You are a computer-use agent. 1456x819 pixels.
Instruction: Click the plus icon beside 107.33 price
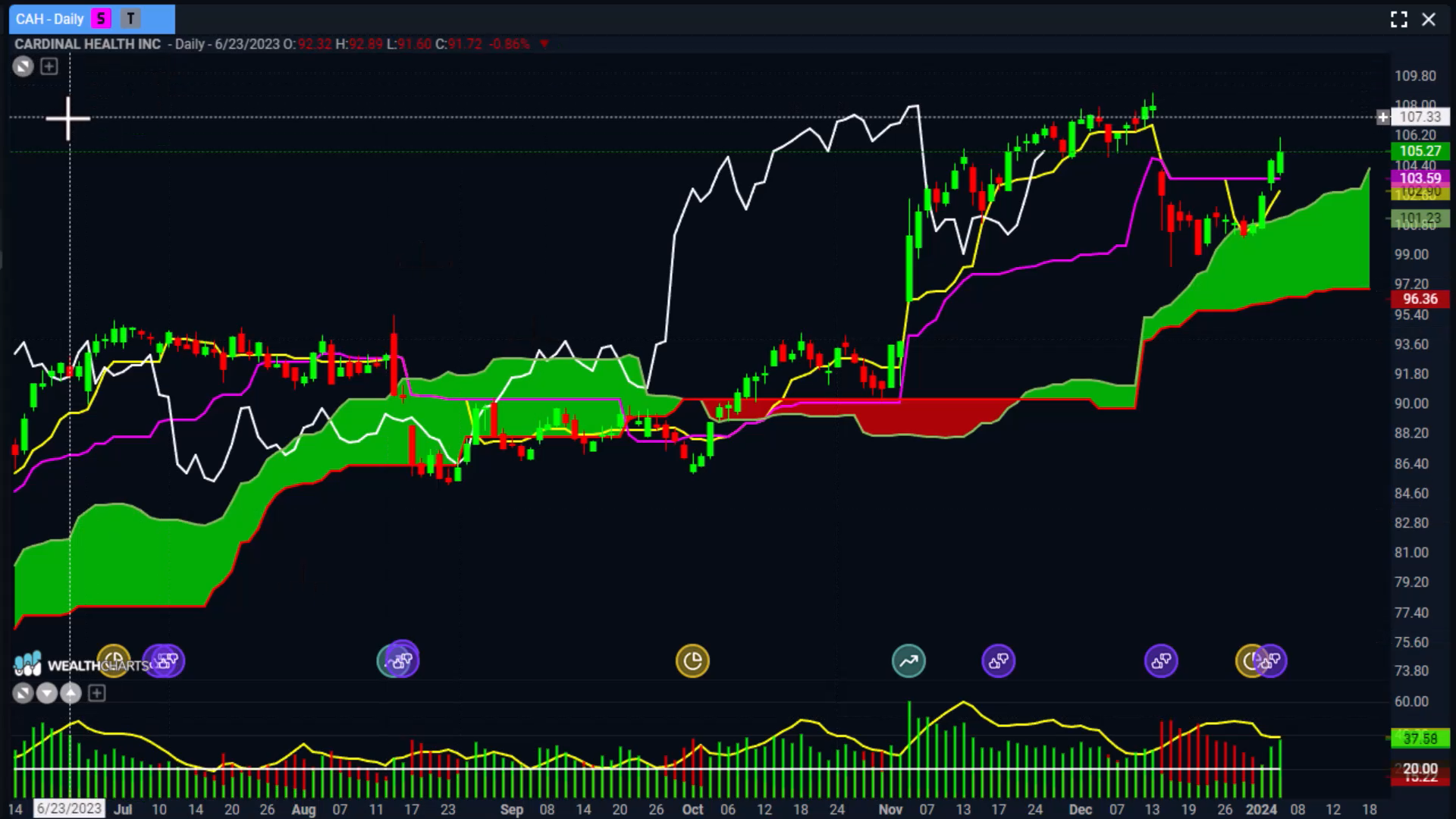tap(1383, 117)
